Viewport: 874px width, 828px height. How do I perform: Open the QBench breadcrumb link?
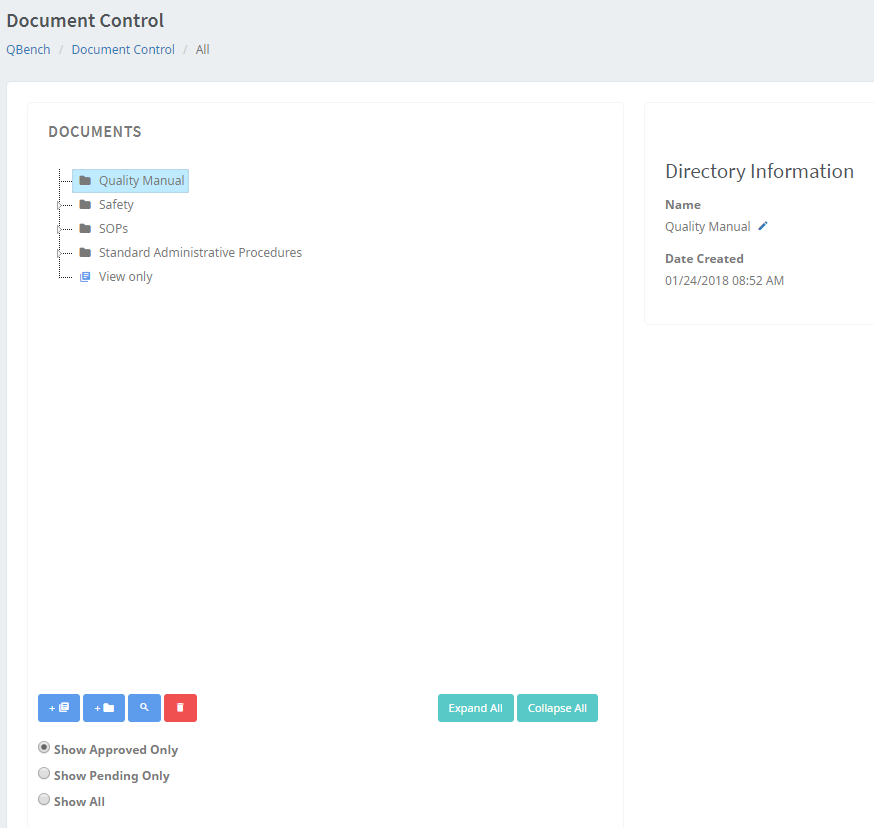[28, 50]
